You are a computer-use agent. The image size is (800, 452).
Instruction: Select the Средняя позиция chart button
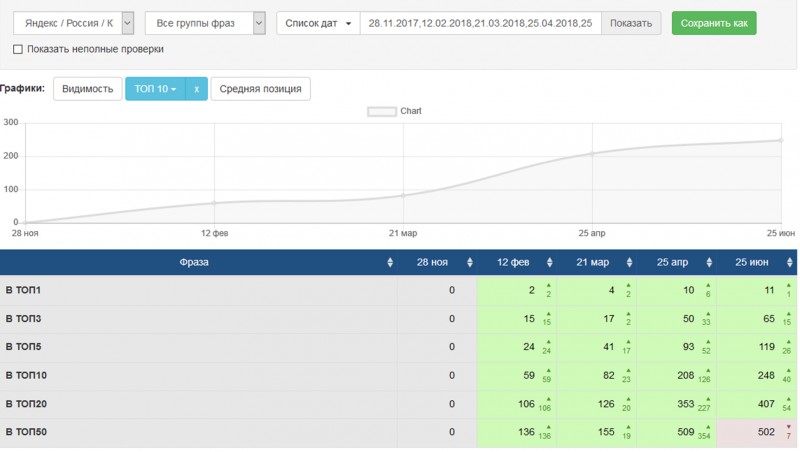(260, 89)
